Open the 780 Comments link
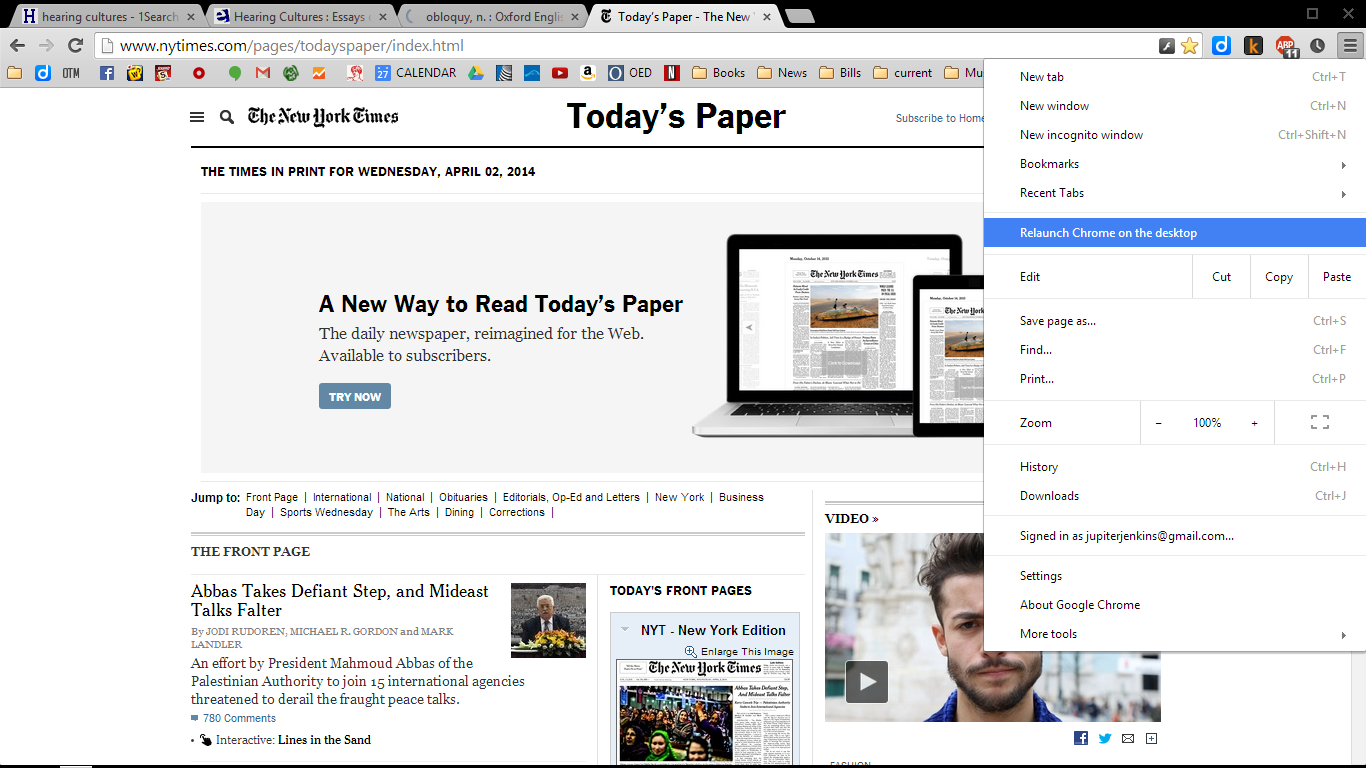1366x768 pixels. pos(239,718)
